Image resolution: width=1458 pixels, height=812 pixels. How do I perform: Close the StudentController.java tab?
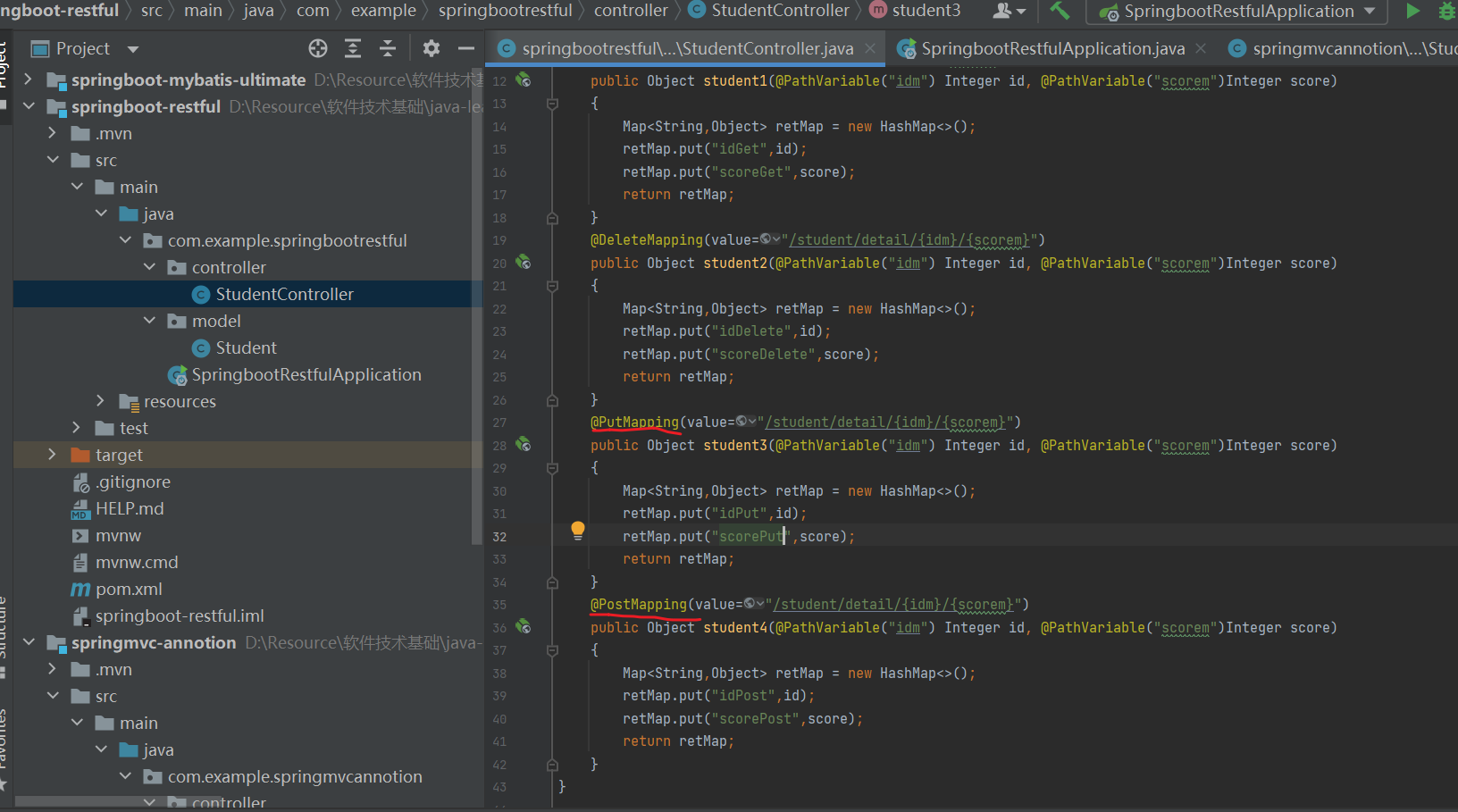870,48
